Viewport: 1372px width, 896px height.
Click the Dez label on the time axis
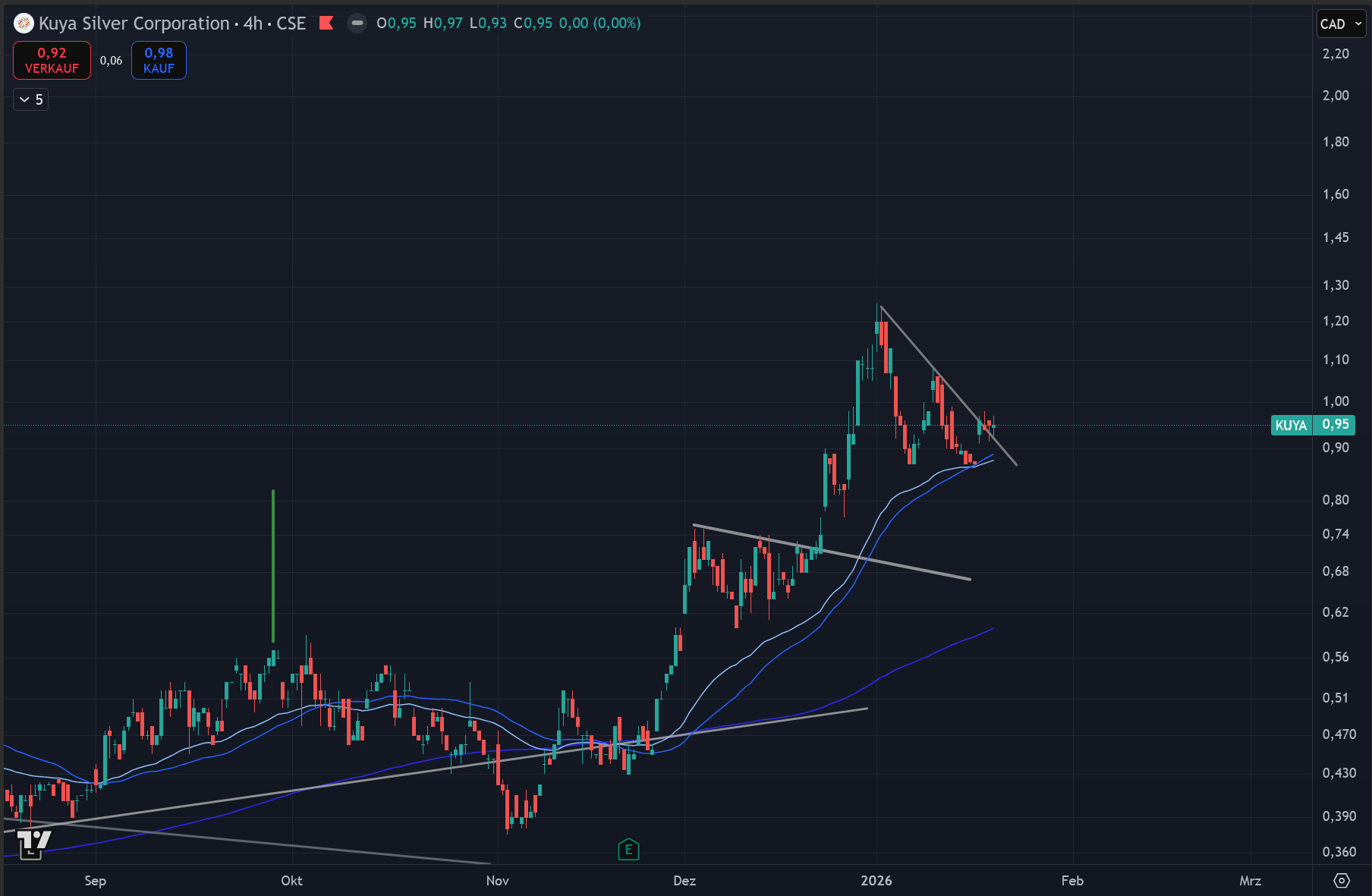click(684, 881)
